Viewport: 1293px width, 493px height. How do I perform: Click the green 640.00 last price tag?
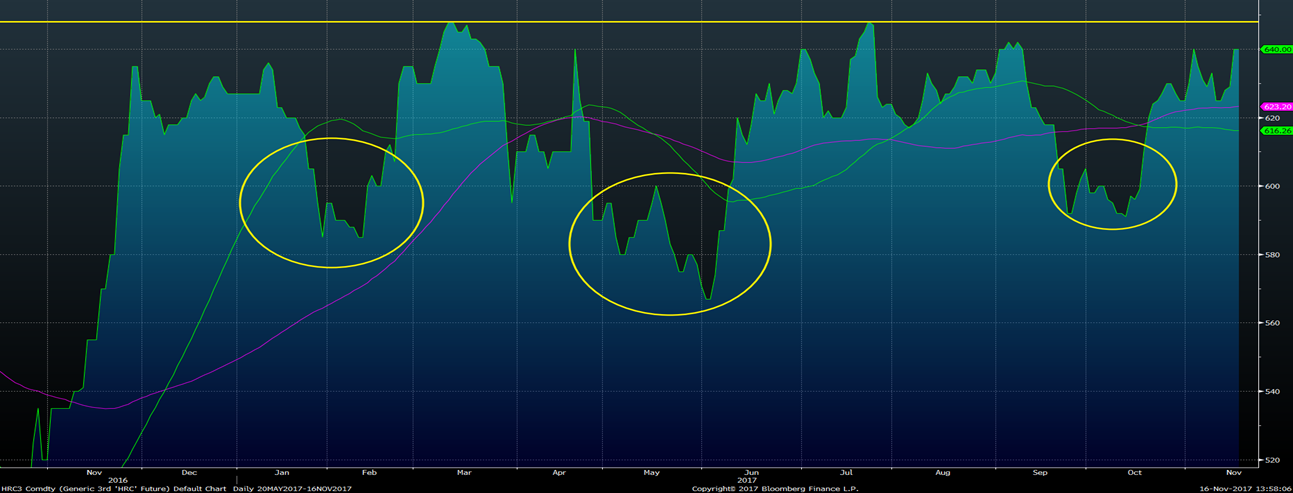[x=1277, y=49]
